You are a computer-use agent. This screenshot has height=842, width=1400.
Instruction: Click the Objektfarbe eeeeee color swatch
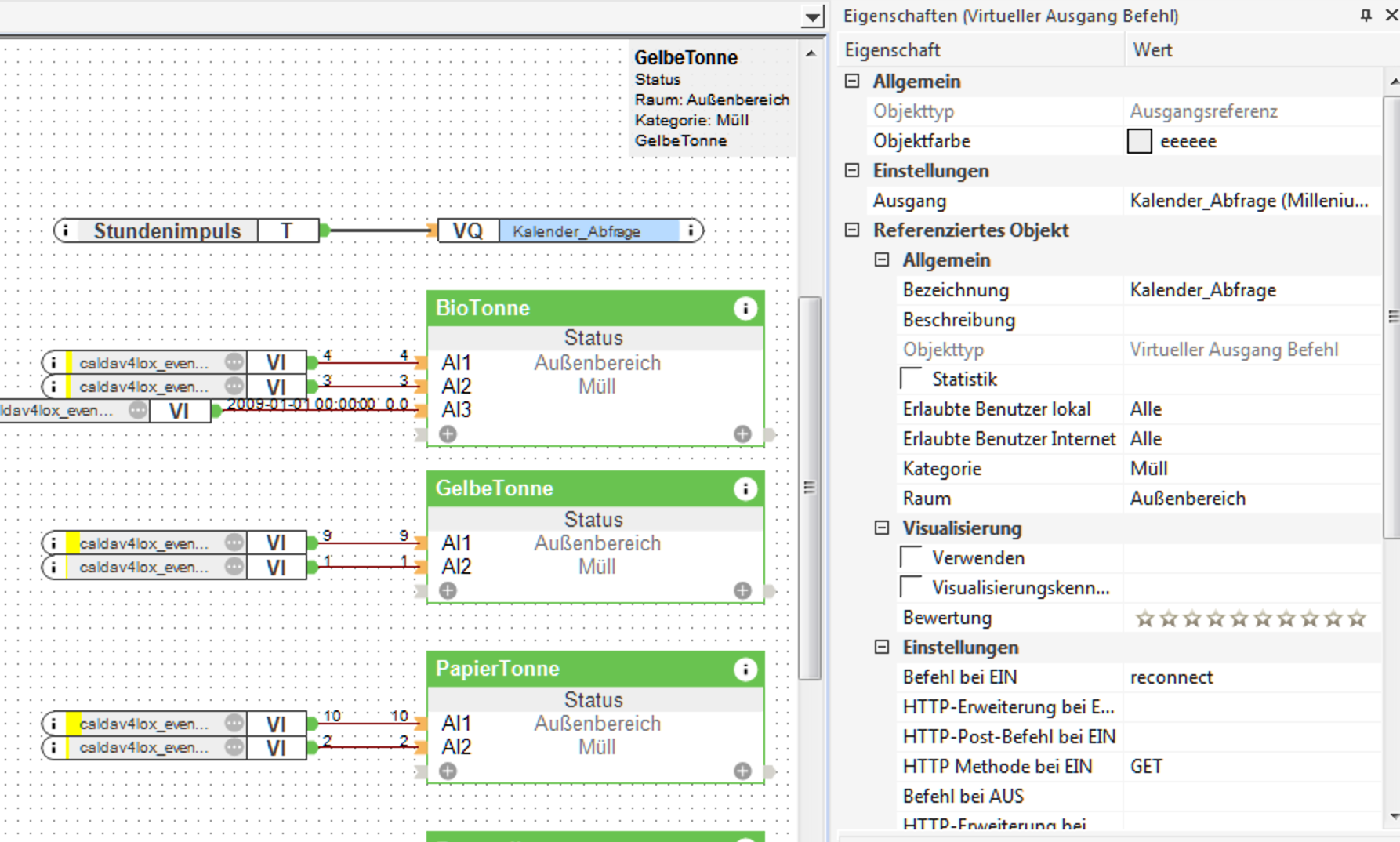[x=1139, y=142]
